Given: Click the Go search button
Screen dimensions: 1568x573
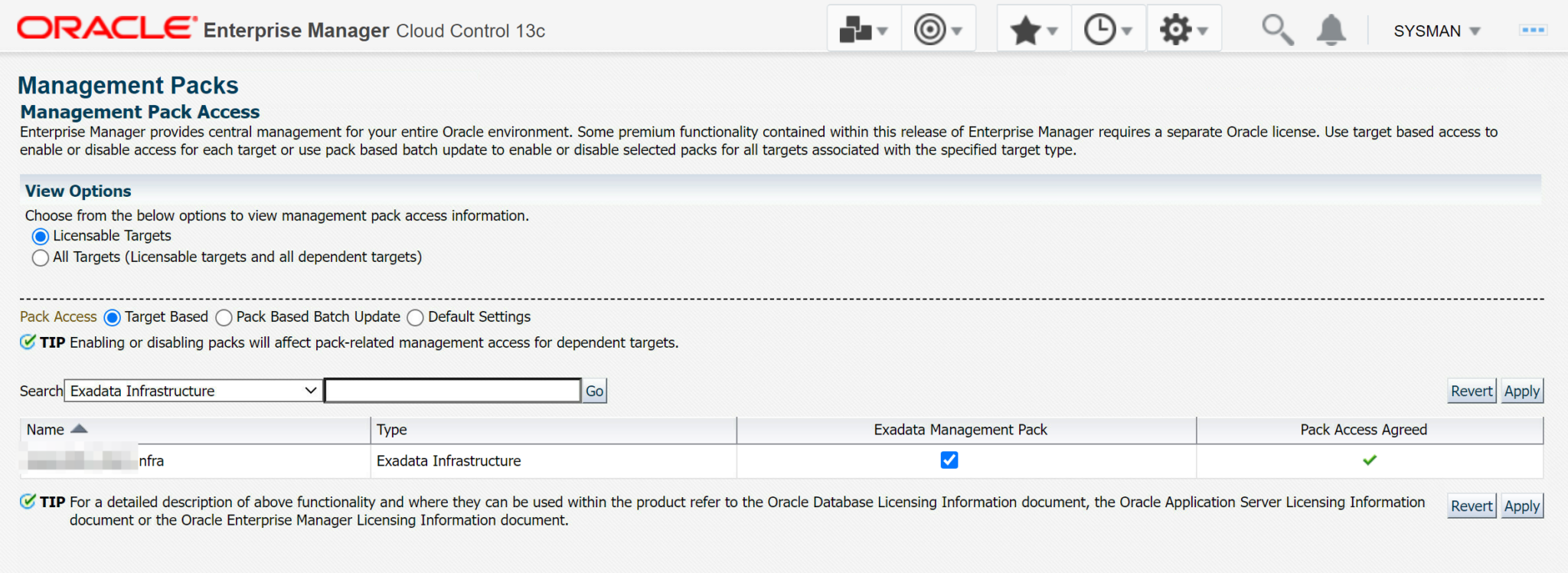Looking at the screenshot, I should click(x=594, y=391).
